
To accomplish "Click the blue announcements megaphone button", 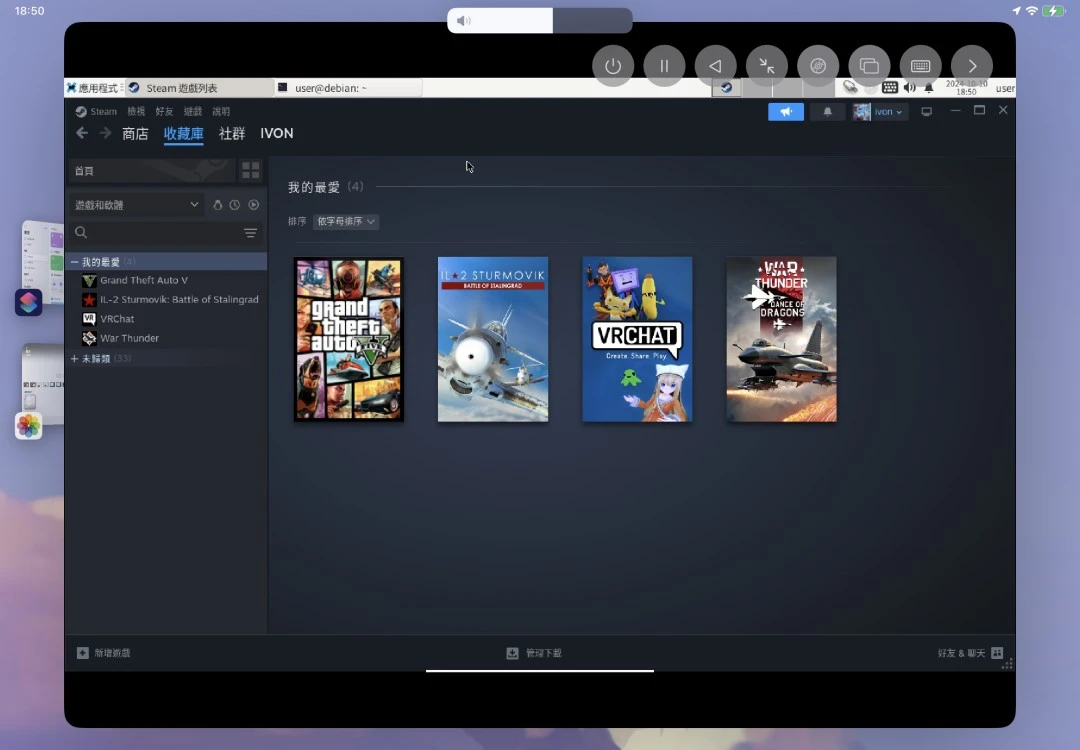I will coord(786,112).
